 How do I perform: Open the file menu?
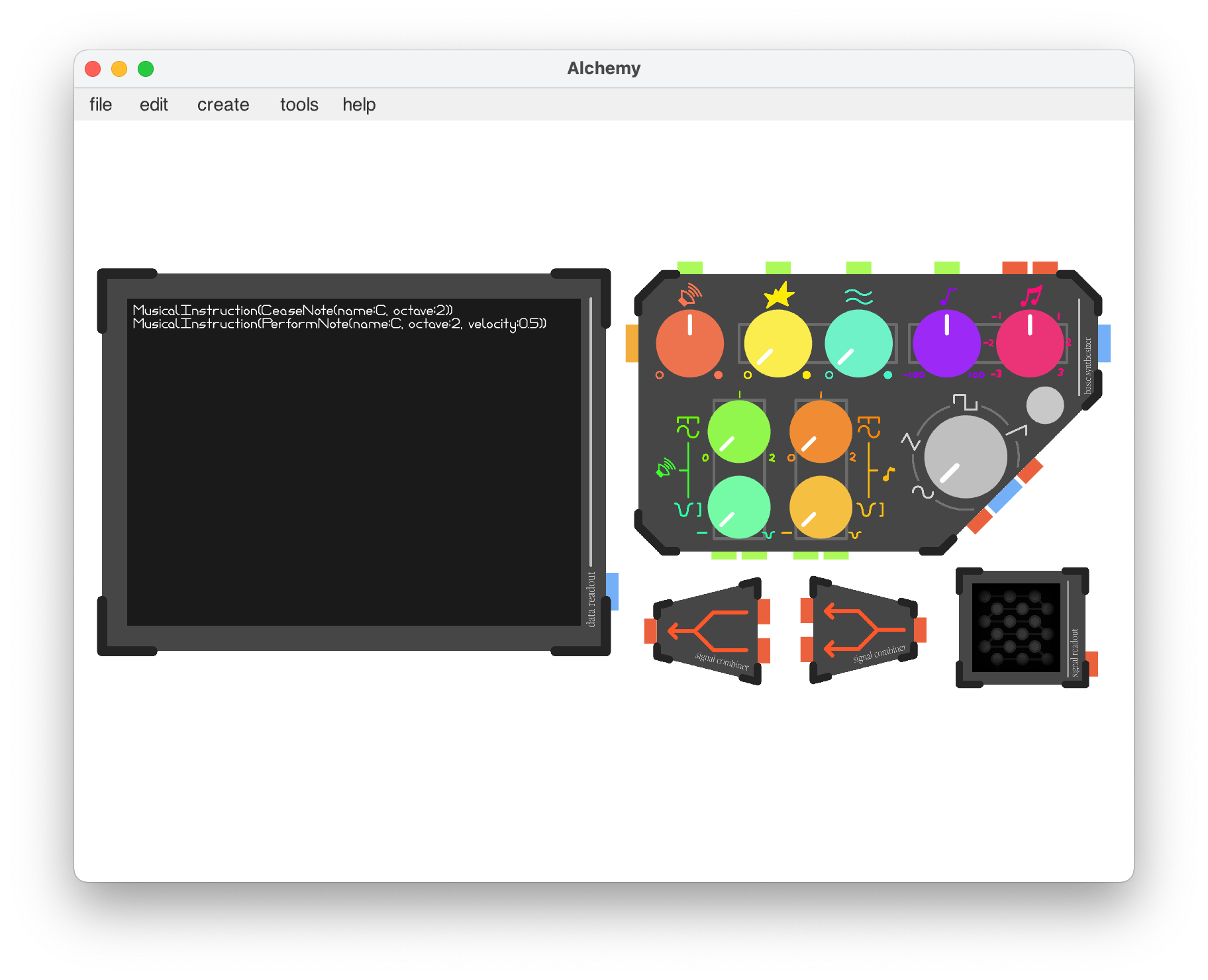tap(101, 105)
